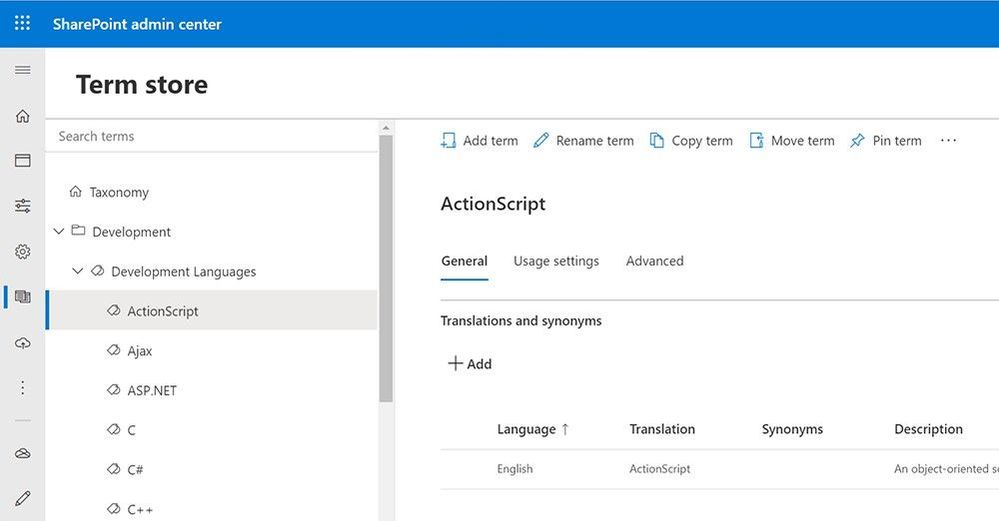Screen dimensions: 999x521
Task: Collapse the Development group chevron
Action: [x=59, y=231]
